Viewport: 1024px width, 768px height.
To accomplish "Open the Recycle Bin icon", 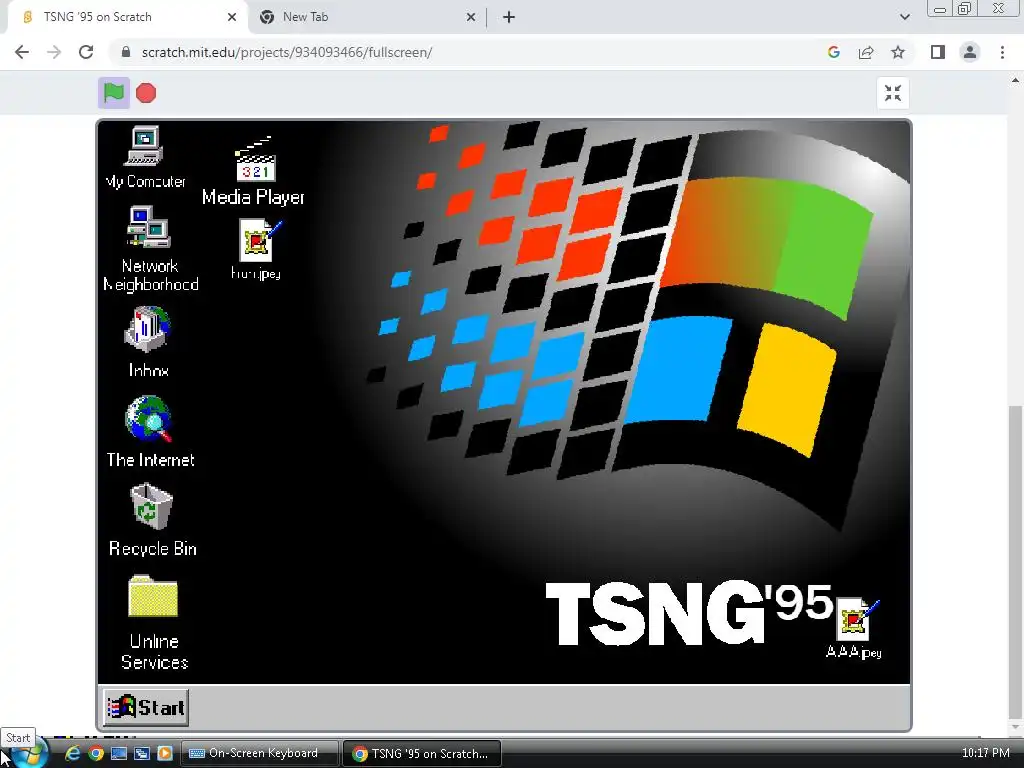I will click(152, 520).
